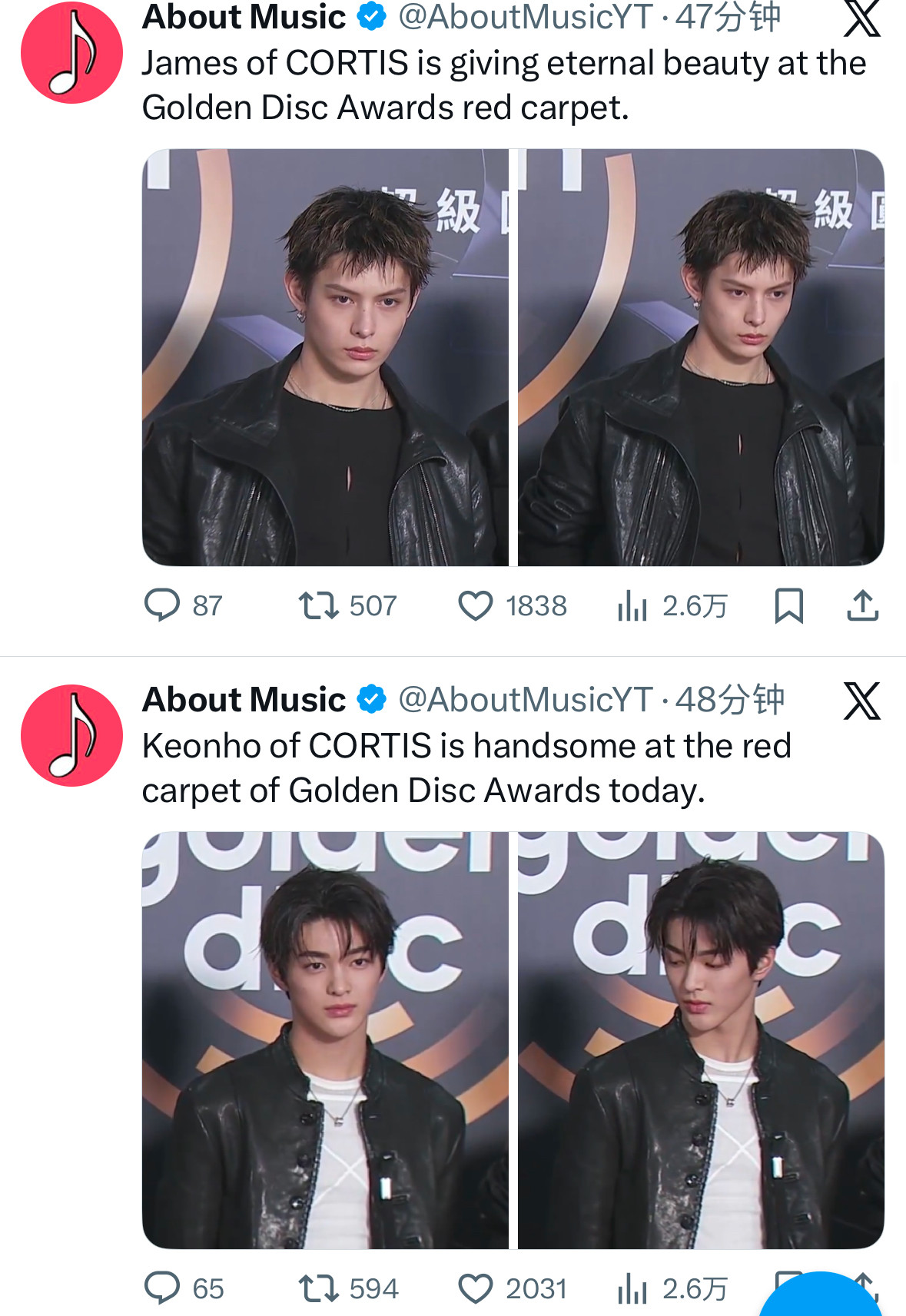
Task: Open right photo of James
Action: pyautogui.click(x=701, y=357)
